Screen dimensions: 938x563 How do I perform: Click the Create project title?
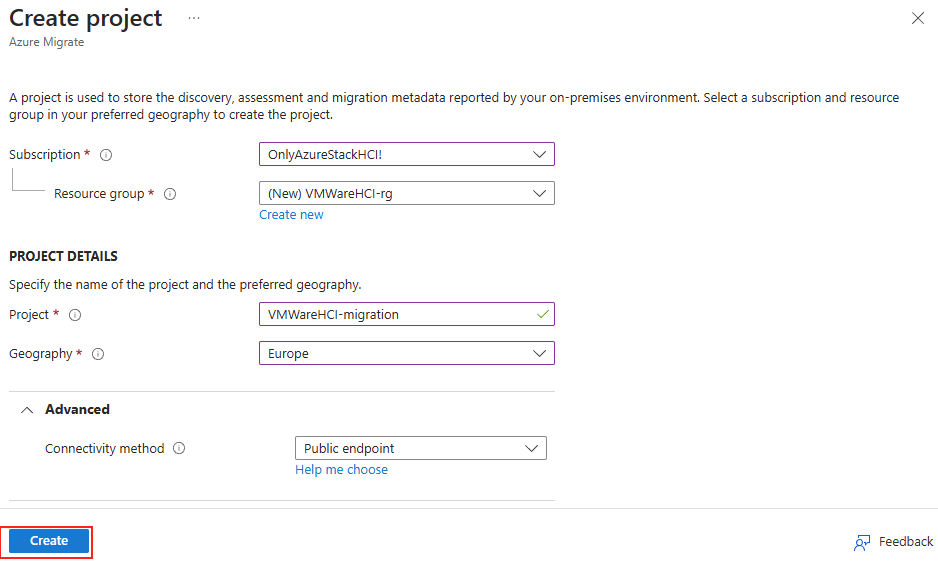86,18
